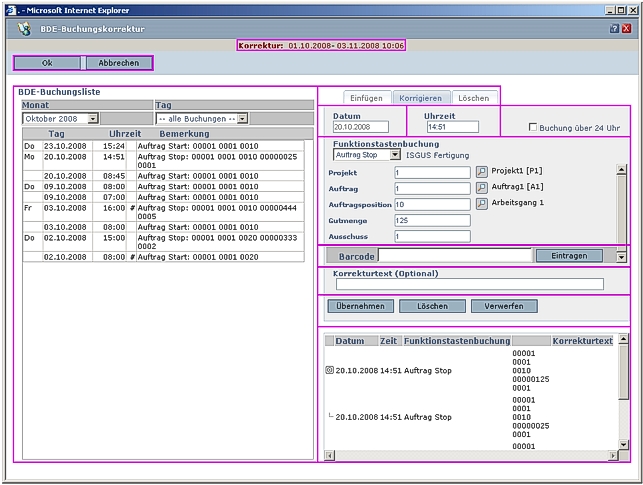Minimize the Internet Explorer window
The height and width of the screenshot is (485, 643).
tap(610, 10)
